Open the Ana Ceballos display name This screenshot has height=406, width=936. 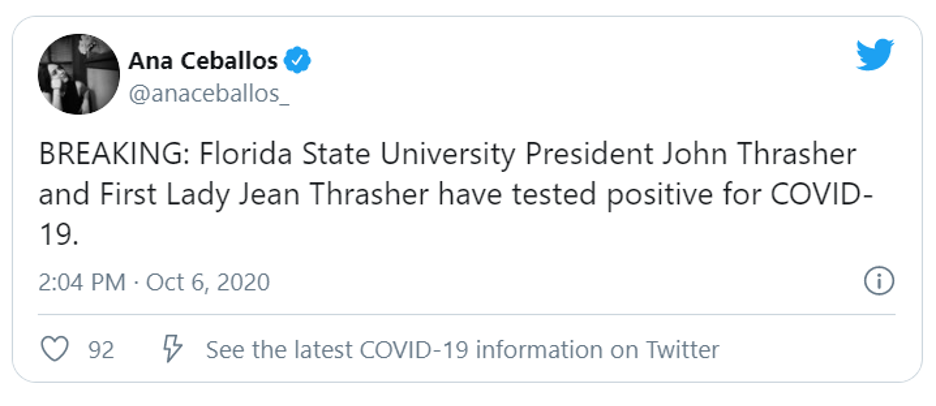[x=203, y=61]
